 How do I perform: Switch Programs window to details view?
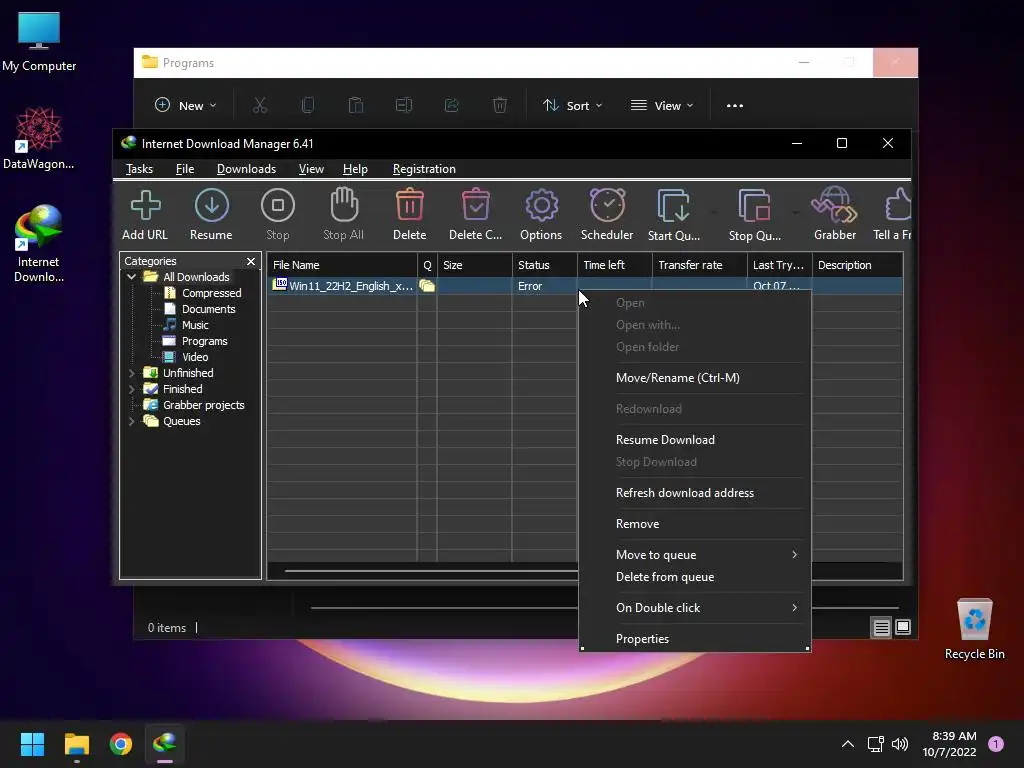882,628
